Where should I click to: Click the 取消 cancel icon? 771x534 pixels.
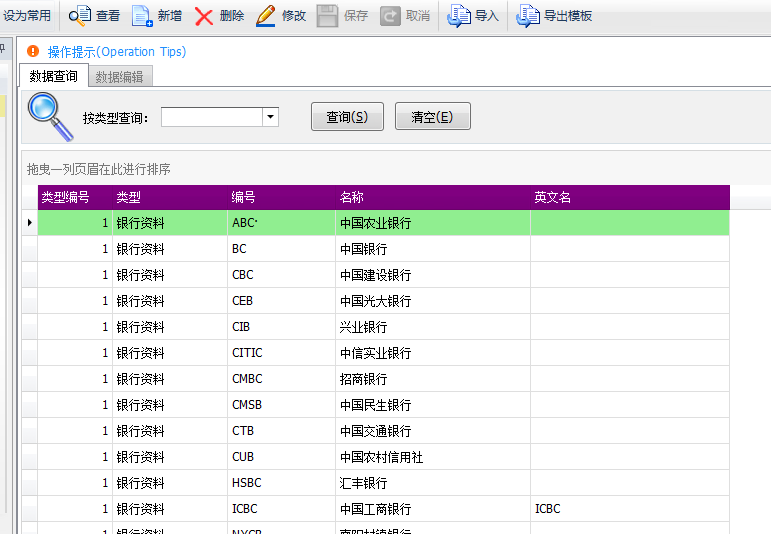390,16
